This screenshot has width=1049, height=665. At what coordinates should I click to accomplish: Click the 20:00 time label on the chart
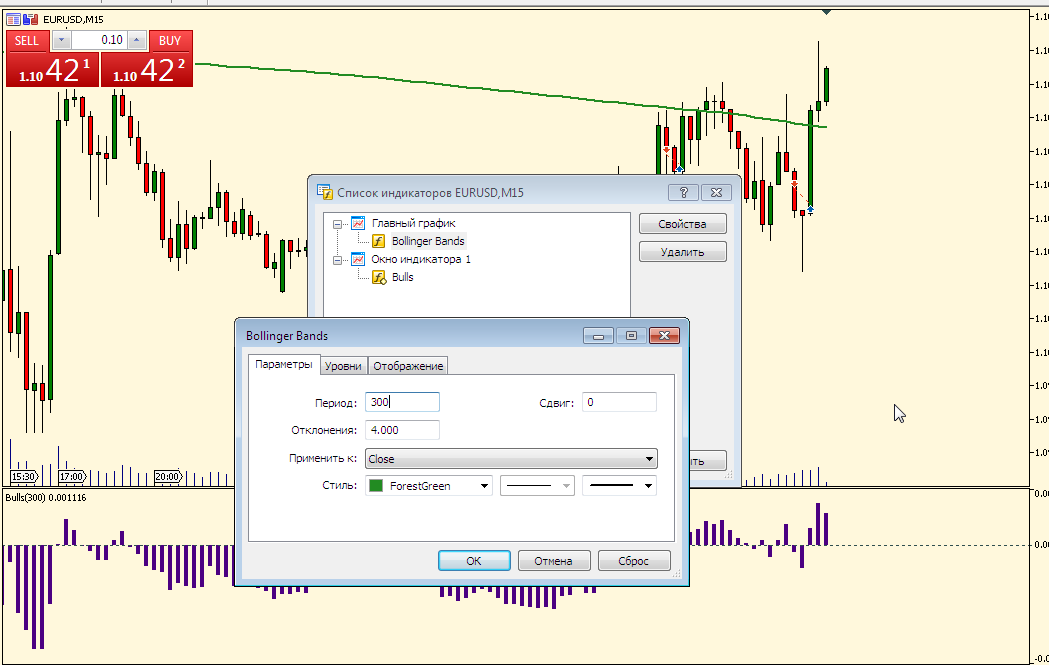click(x=168, y=477)
